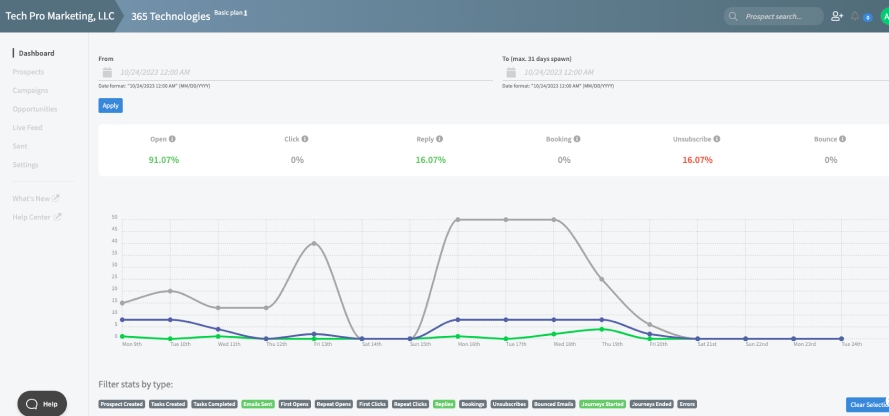
Task: Focus the Prospect search field
Action: pos(774,16)
